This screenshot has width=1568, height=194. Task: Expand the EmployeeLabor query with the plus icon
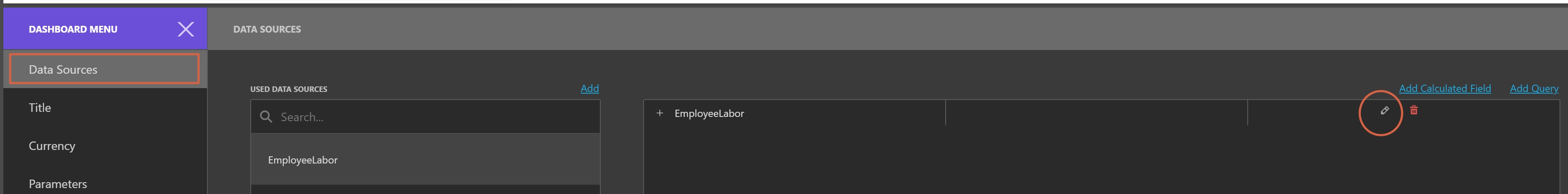tap(659, 113)
